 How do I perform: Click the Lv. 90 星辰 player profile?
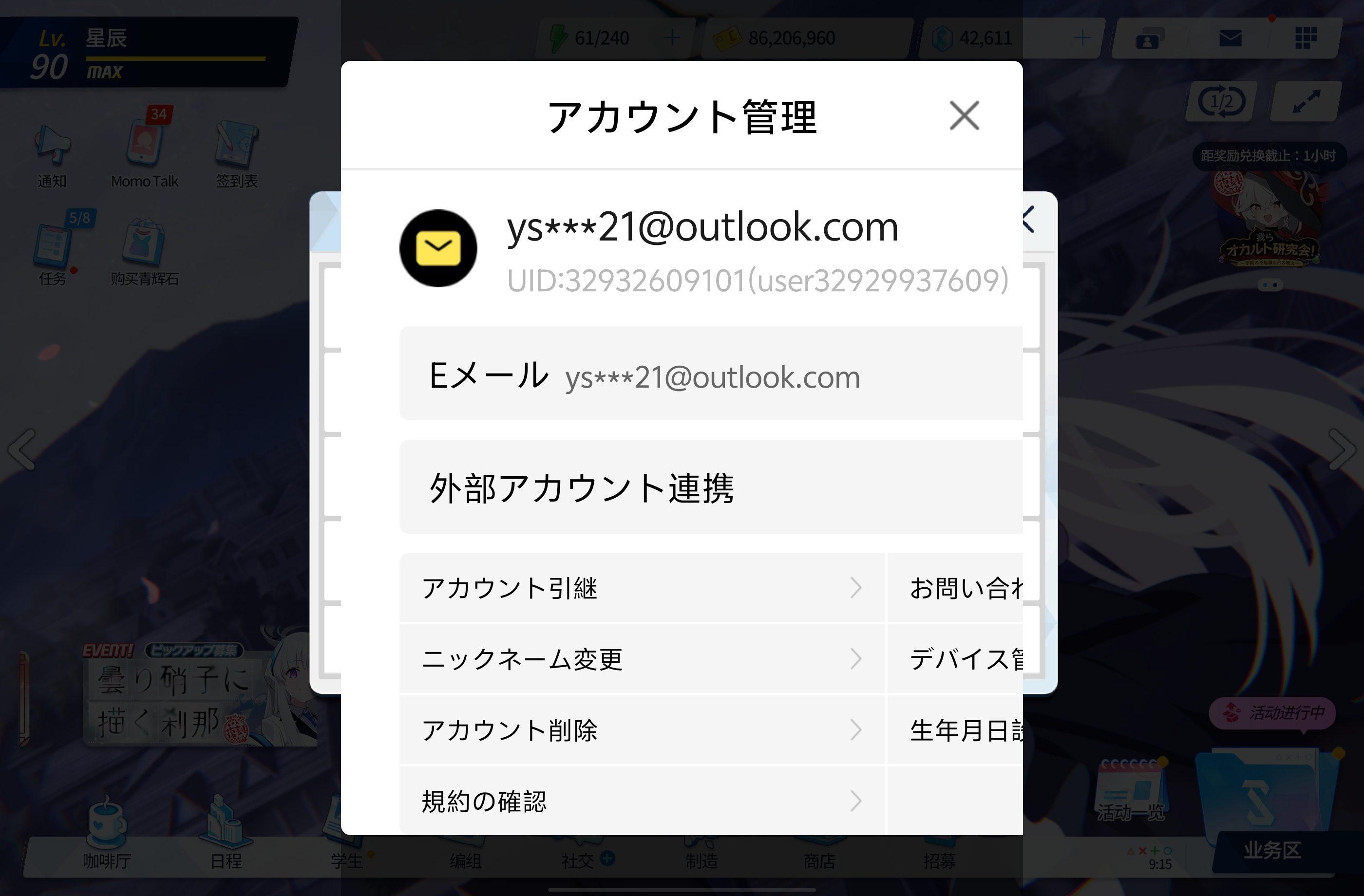pyautogui.click(x=148, y=53)
